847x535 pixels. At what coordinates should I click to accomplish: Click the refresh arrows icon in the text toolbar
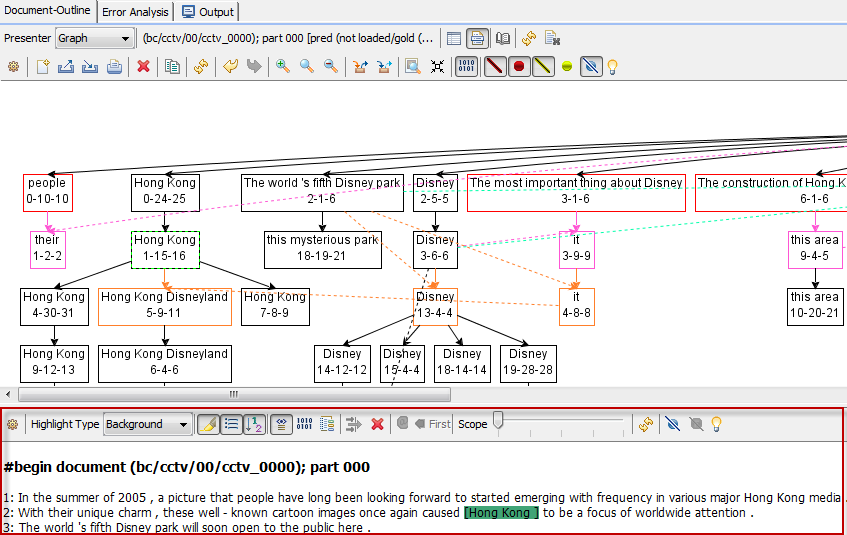[646, 424]
